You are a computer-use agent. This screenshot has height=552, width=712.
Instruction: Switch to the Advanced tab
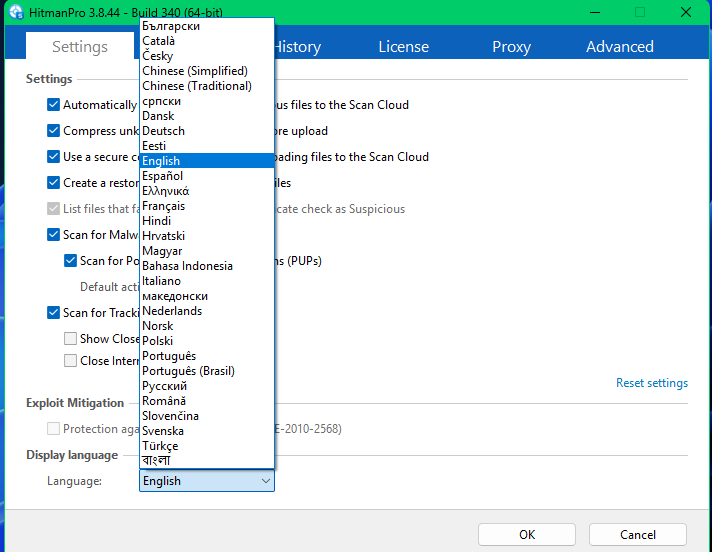pyautogui.click(x=620, y=47)
